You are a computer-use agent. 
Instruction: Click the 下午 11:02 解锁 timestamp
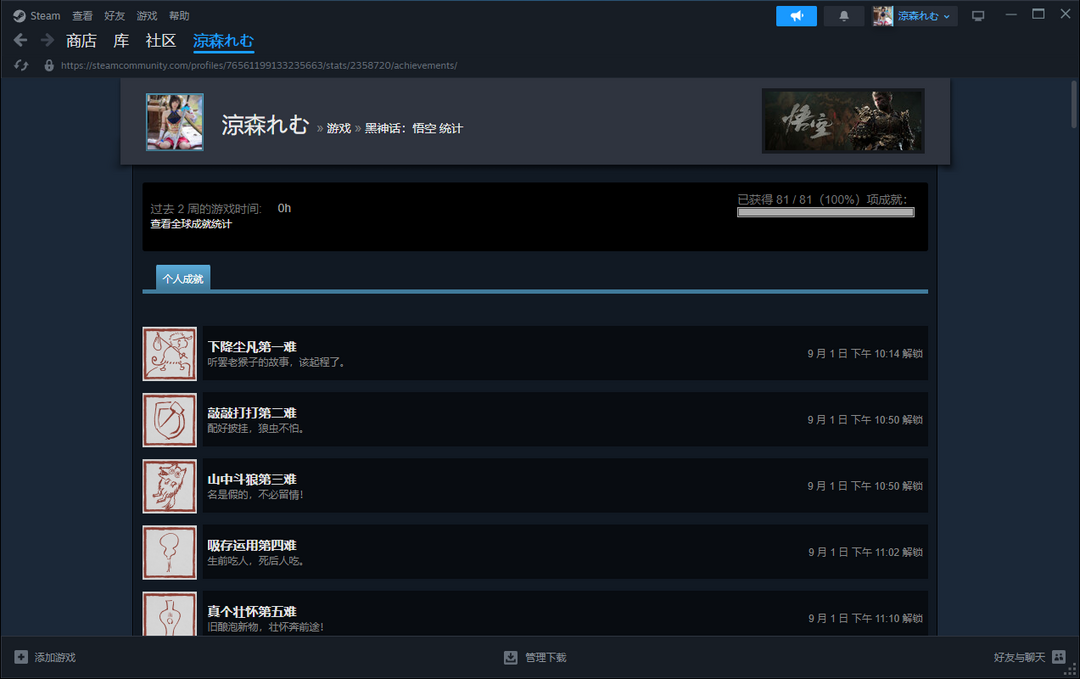point(865,552)
